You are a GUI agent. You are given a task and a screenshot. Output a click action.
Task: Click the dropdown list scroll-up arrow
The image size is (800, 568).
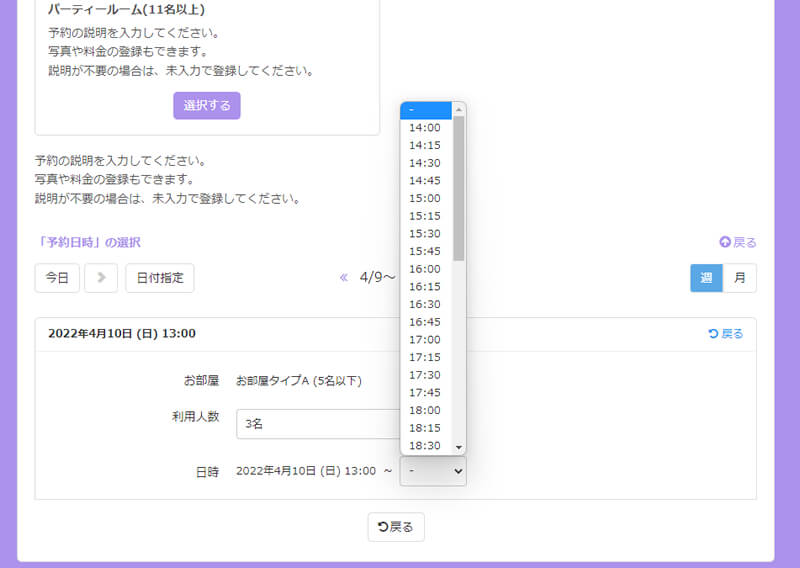tap(459, 110)
